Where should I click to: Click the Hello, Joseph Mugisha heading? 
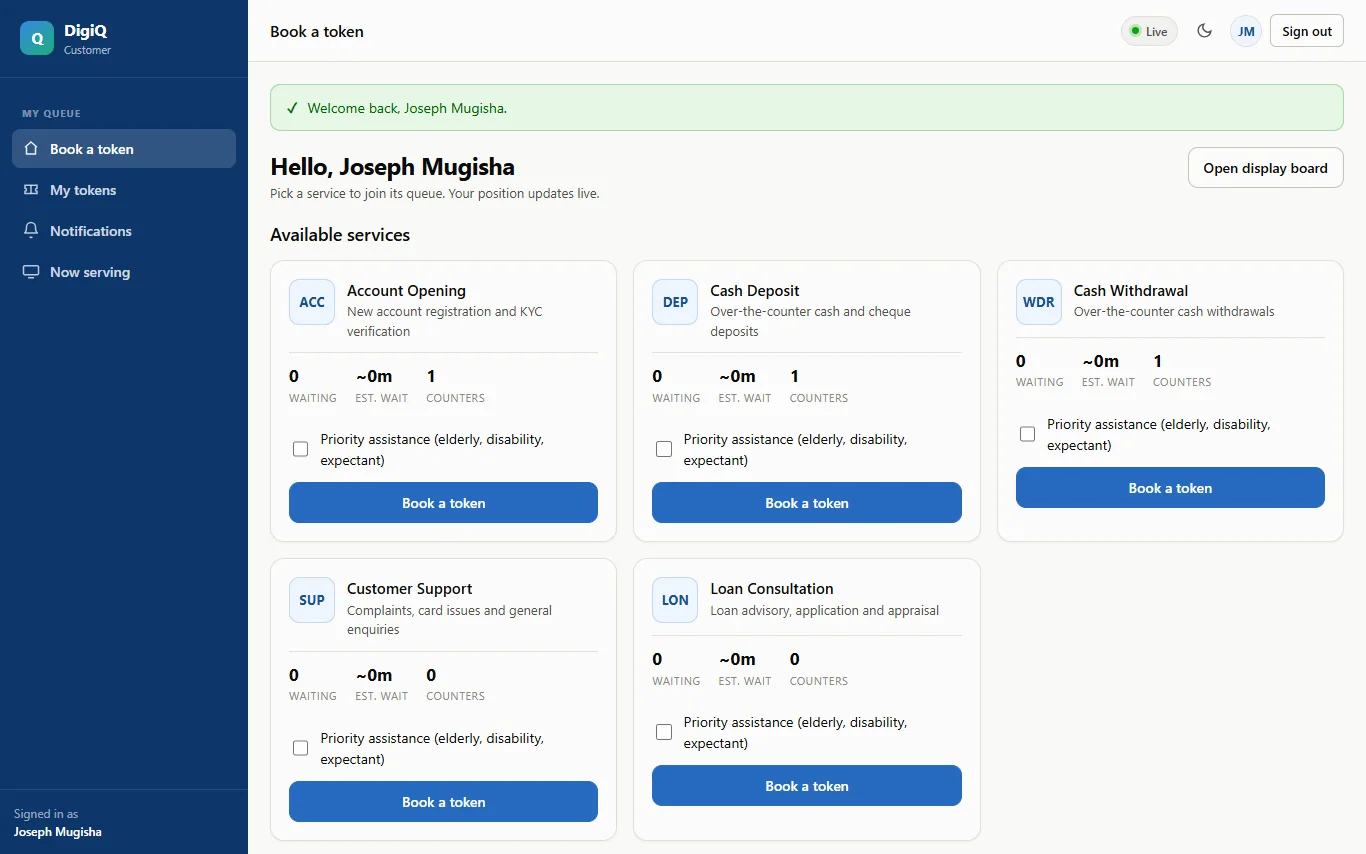tap(393, 167)
